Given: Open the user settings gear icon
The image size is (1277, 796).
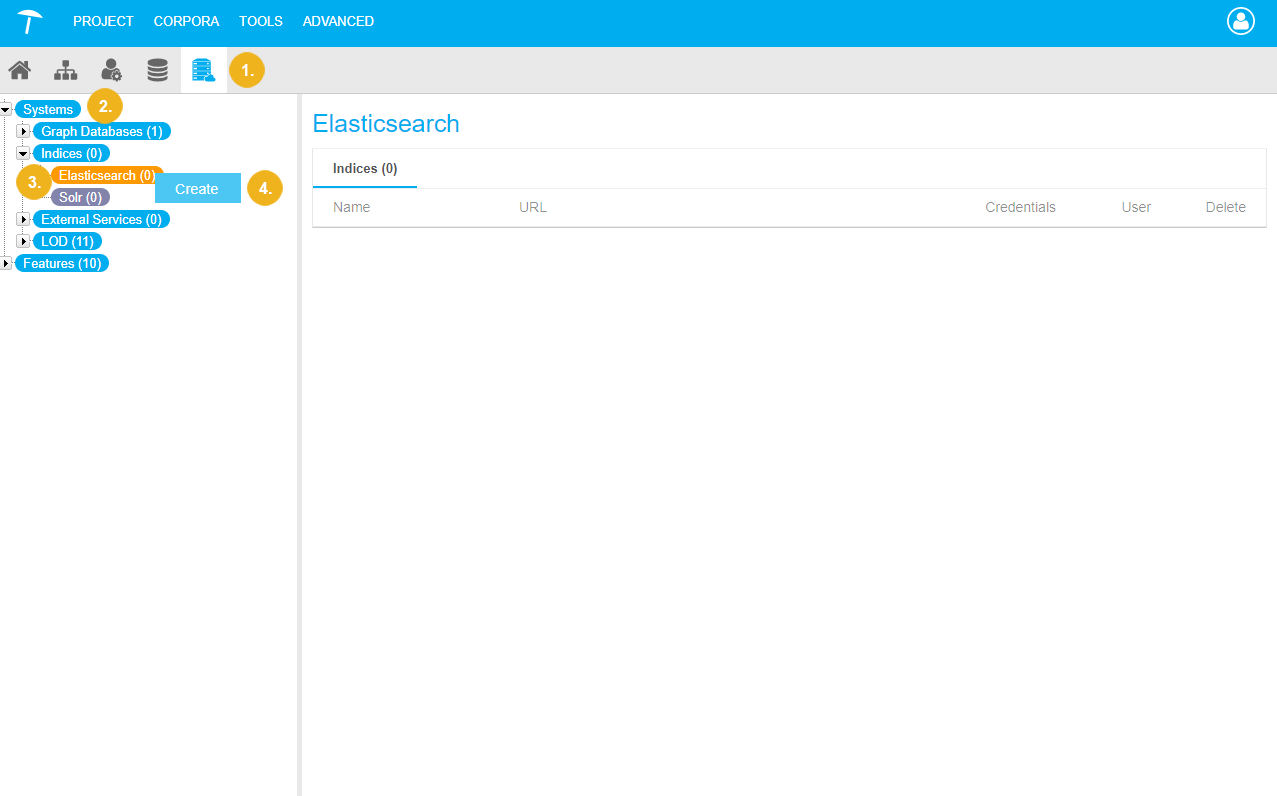Looking at the screenshot, I should click(111, 70).
